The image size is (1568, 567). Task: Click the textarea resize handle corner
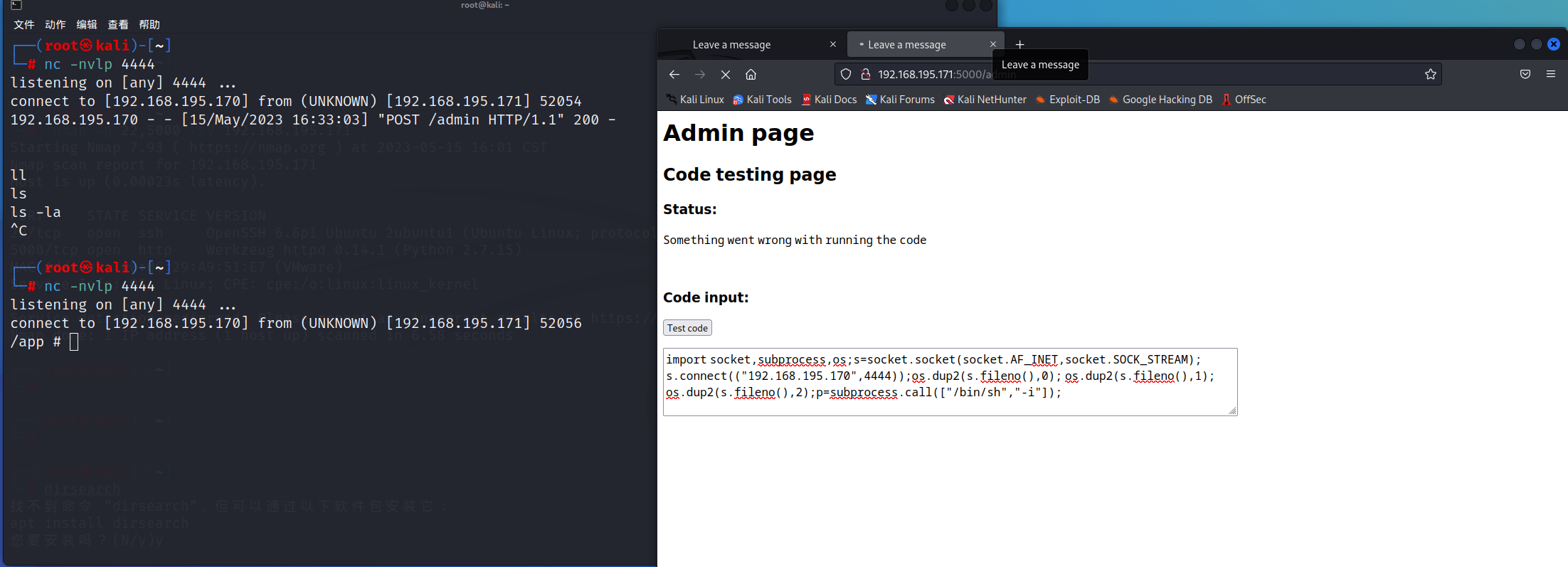click(1233, 411)
